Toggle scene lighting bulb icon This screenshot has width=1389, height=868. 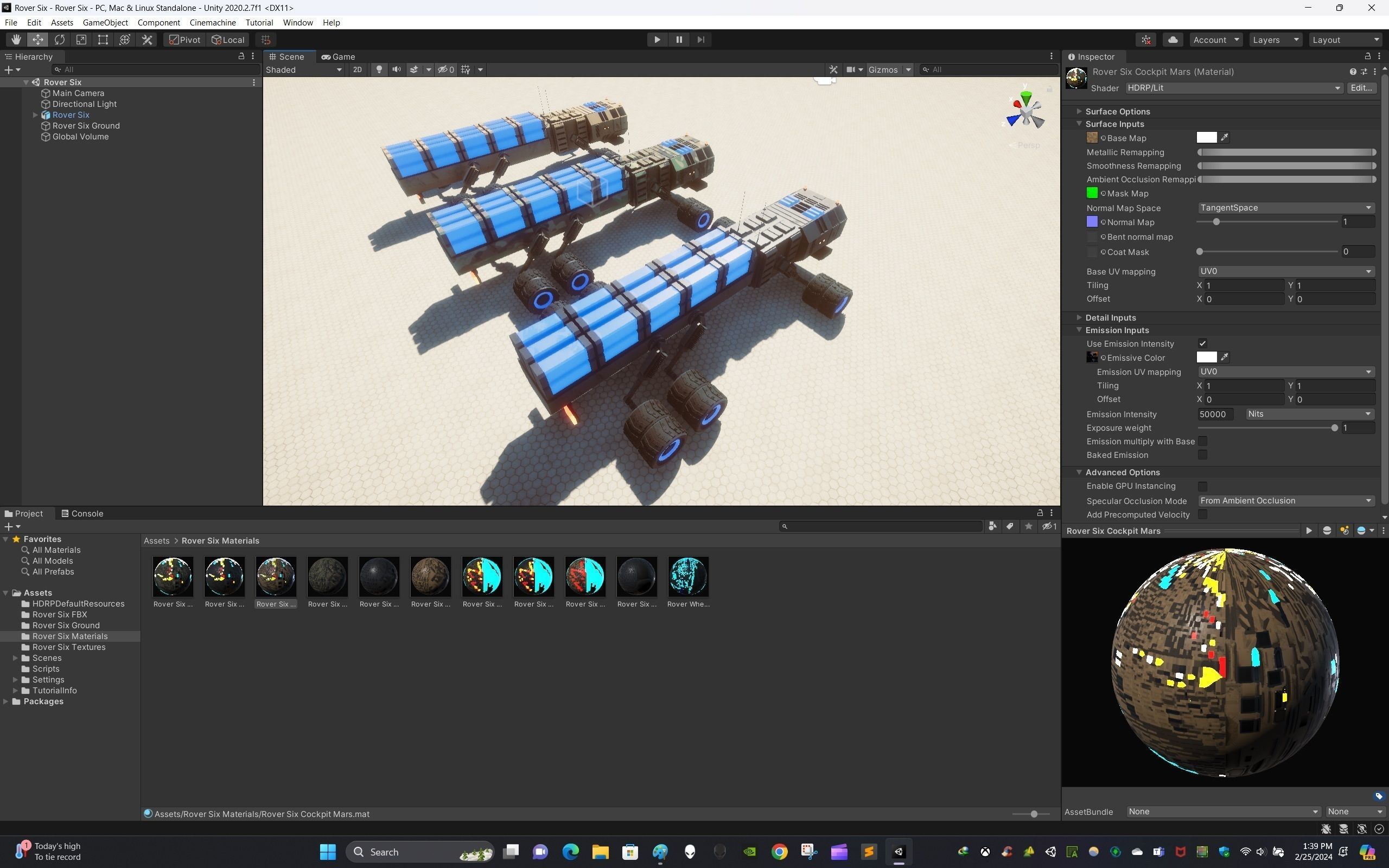[379, 69]
